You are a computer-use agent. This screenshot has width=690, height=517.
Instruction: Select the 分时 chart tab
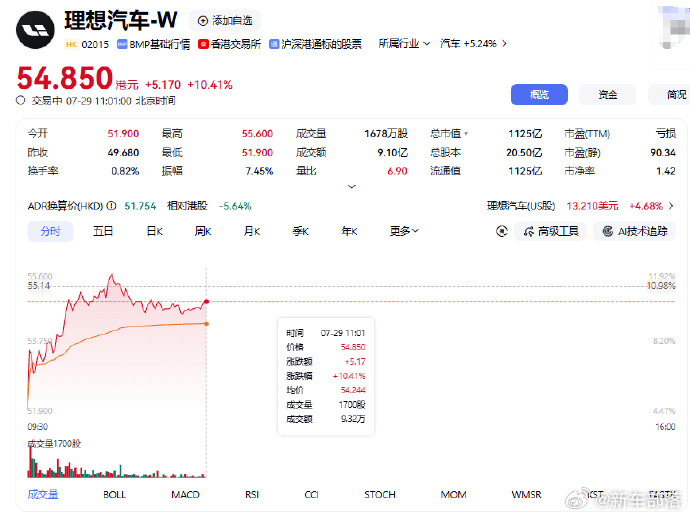coord(50,231)
